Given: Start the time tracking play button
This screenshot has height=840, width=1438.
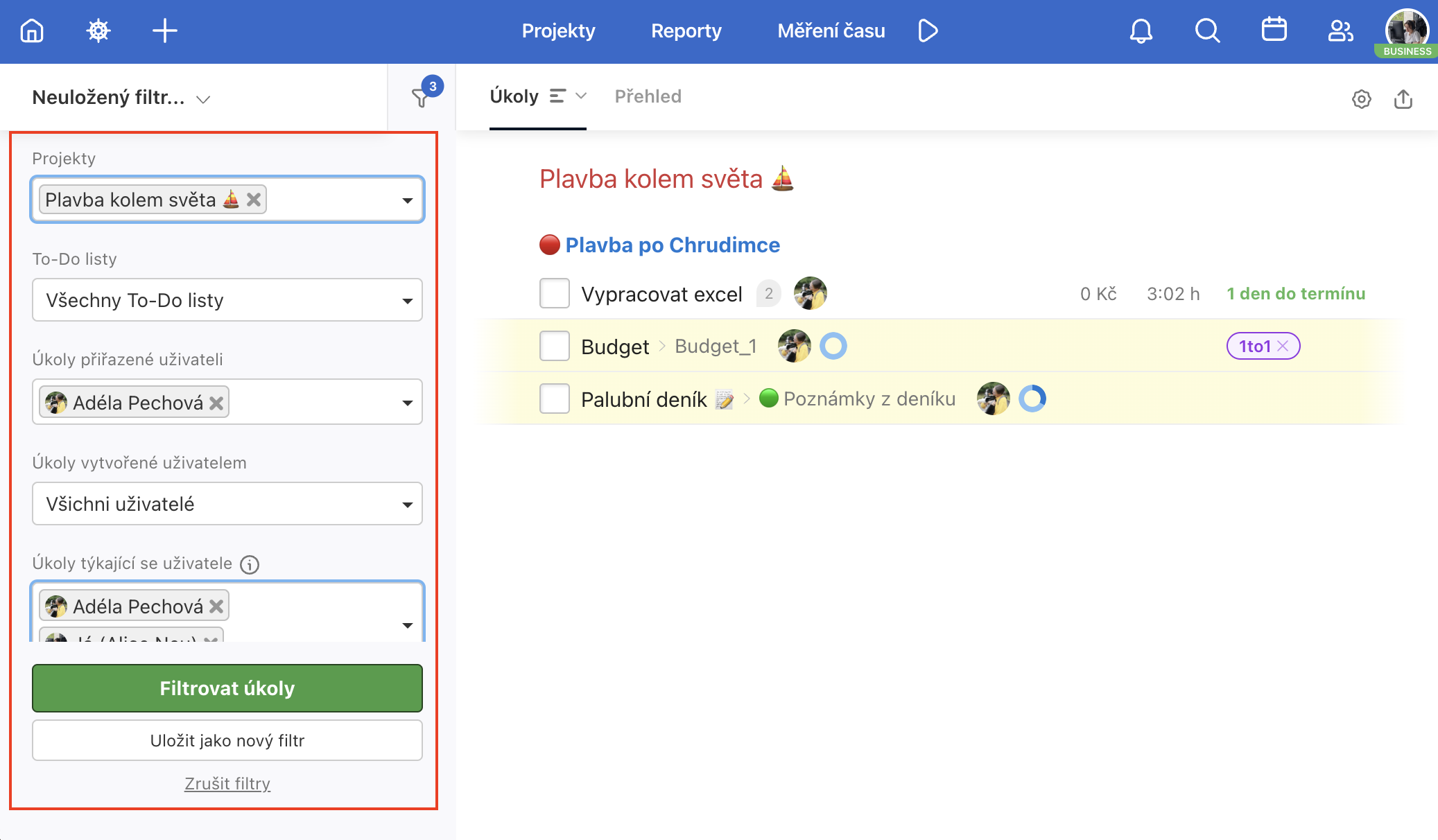Looking at the screenshot, I should 928,30.
